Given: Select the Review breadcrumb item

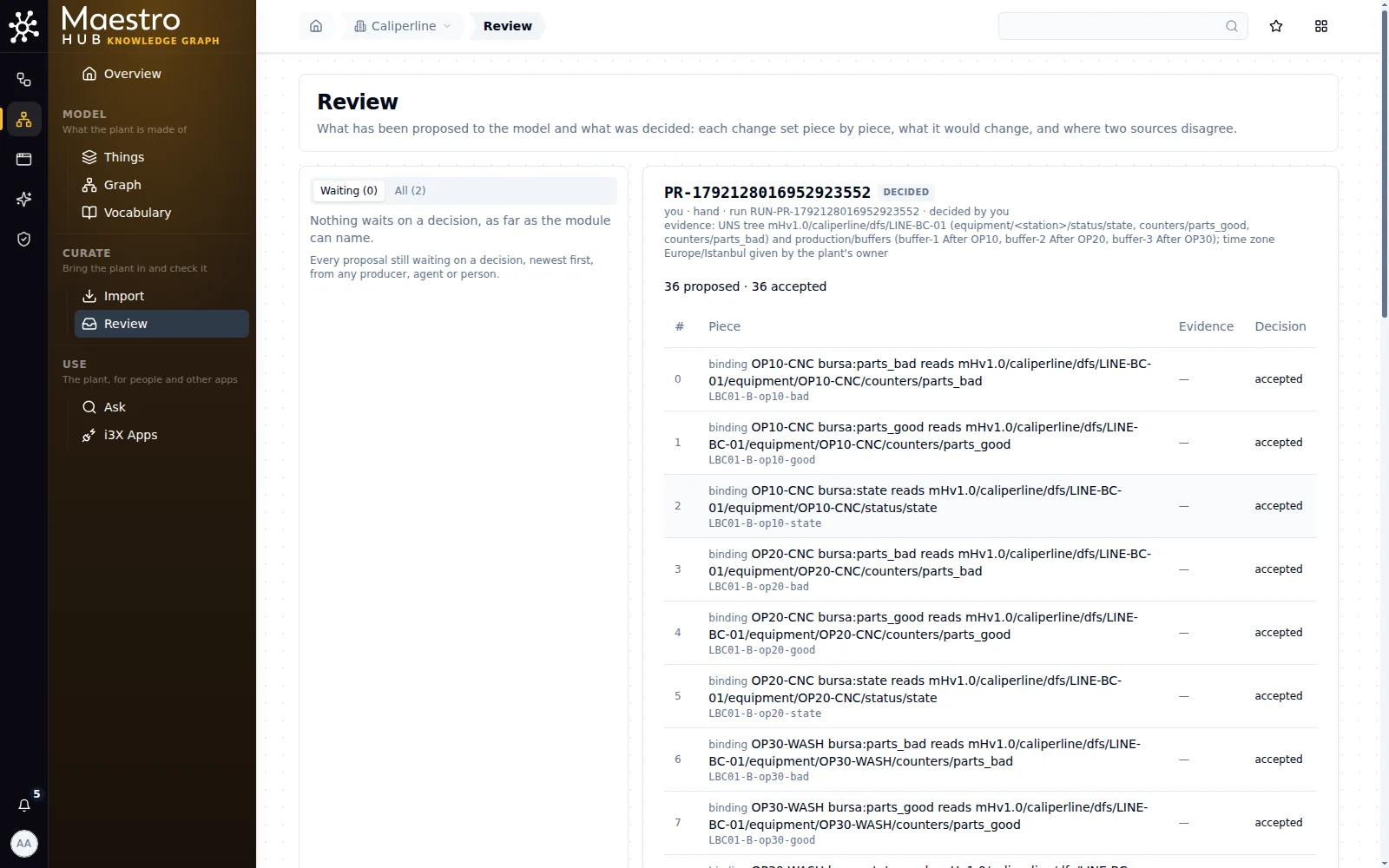Looking at the screenshot, I should coord(508,26).
